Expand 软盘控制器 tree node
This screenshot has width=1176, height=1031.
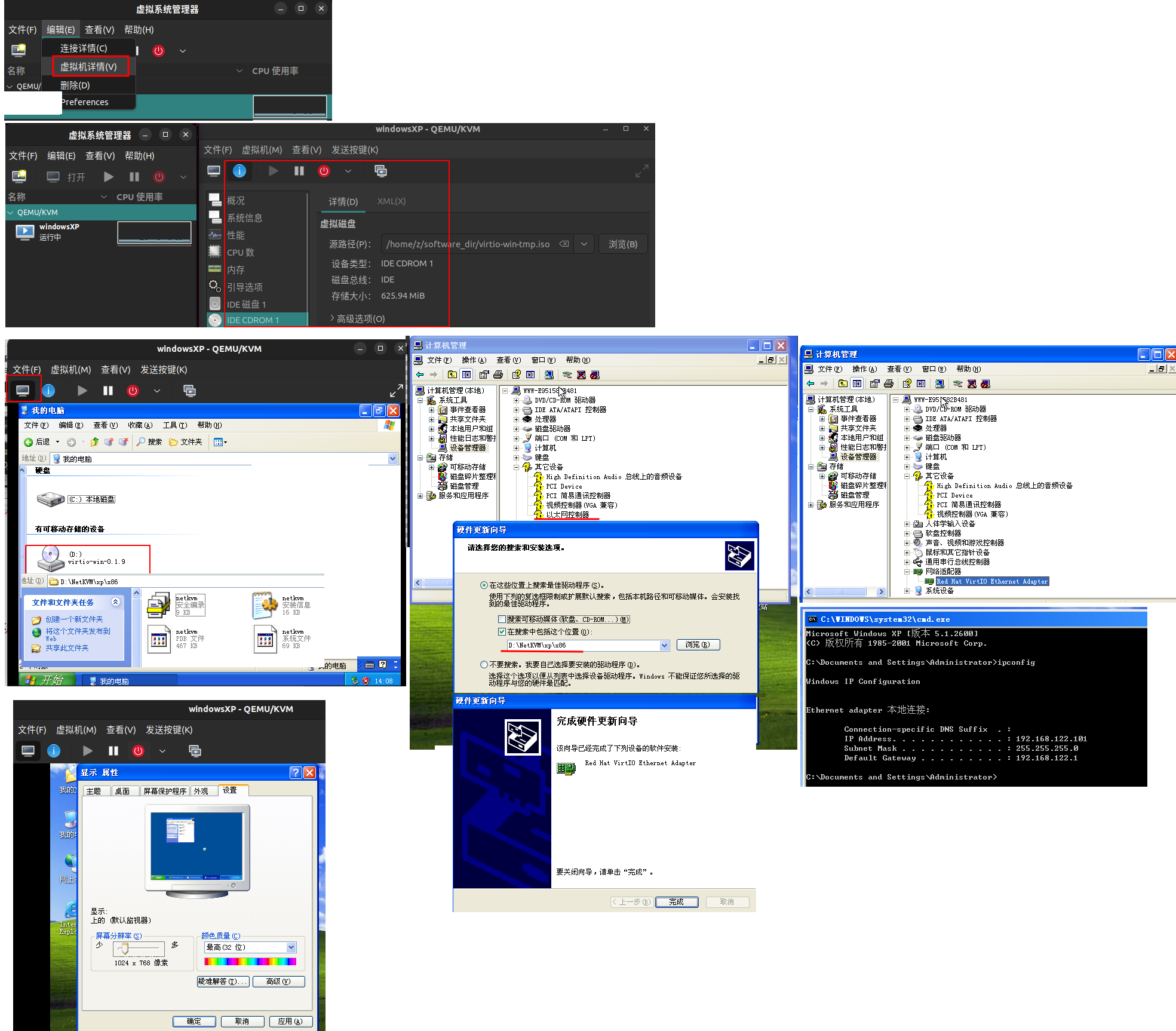[x=907, y=533]
